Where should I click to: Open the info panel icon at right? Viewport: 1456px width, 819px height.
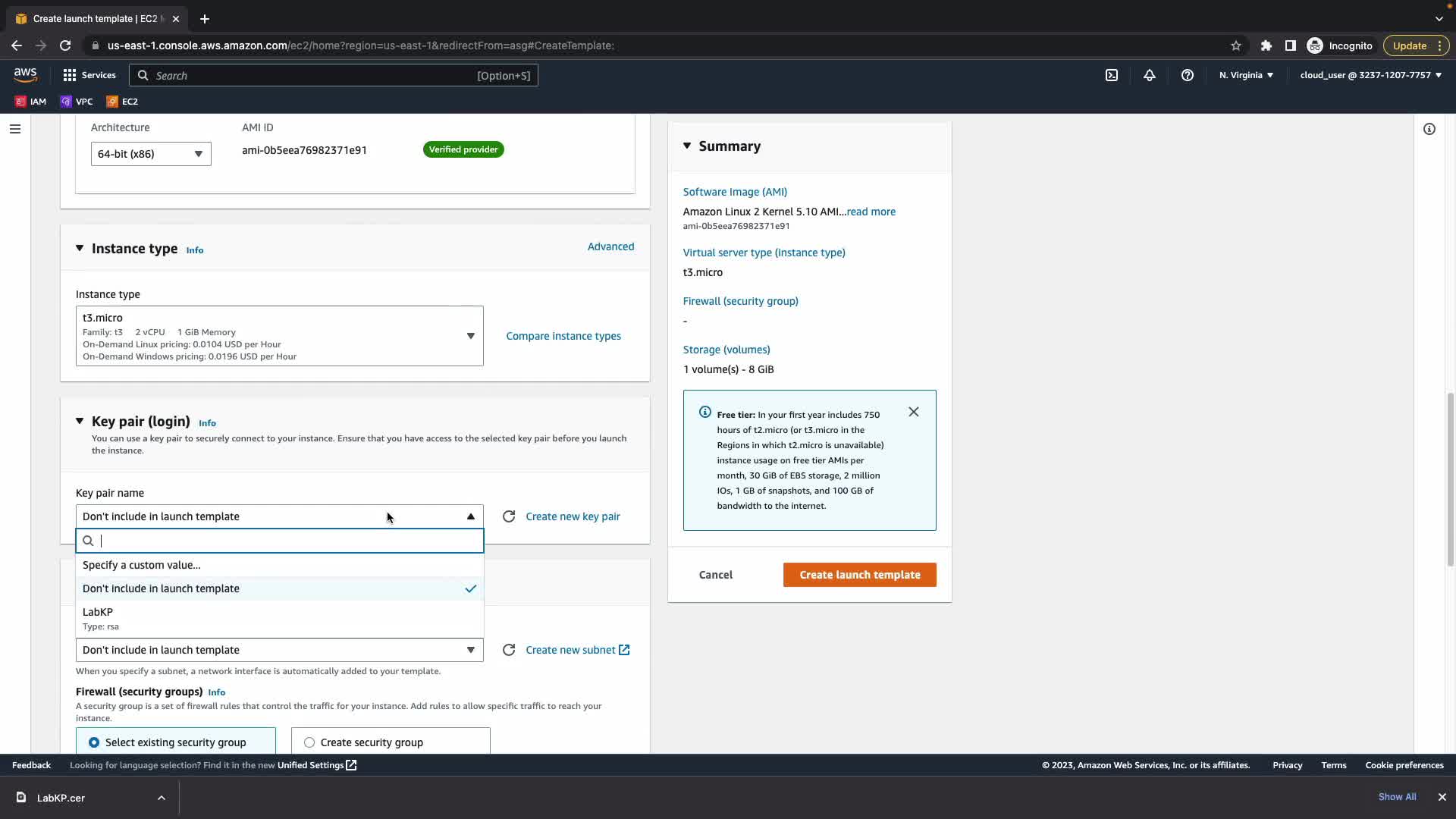(x=1429, y=129)
